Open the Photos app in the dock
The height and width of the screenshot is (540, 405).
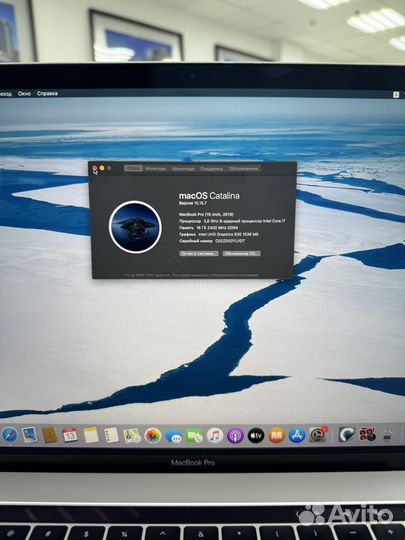(x=153, y=435)
